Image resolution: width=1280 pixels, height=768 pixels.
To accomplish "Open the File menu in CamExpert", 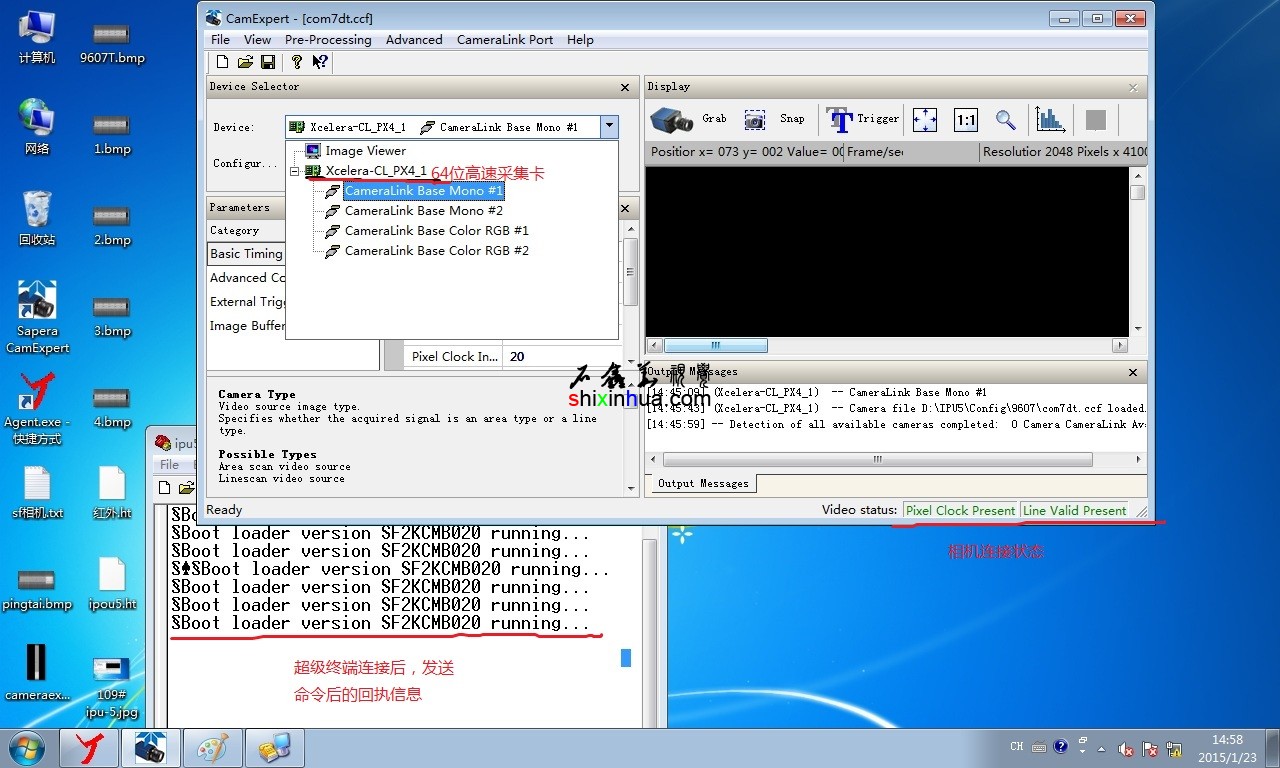I will click(220, 40).
